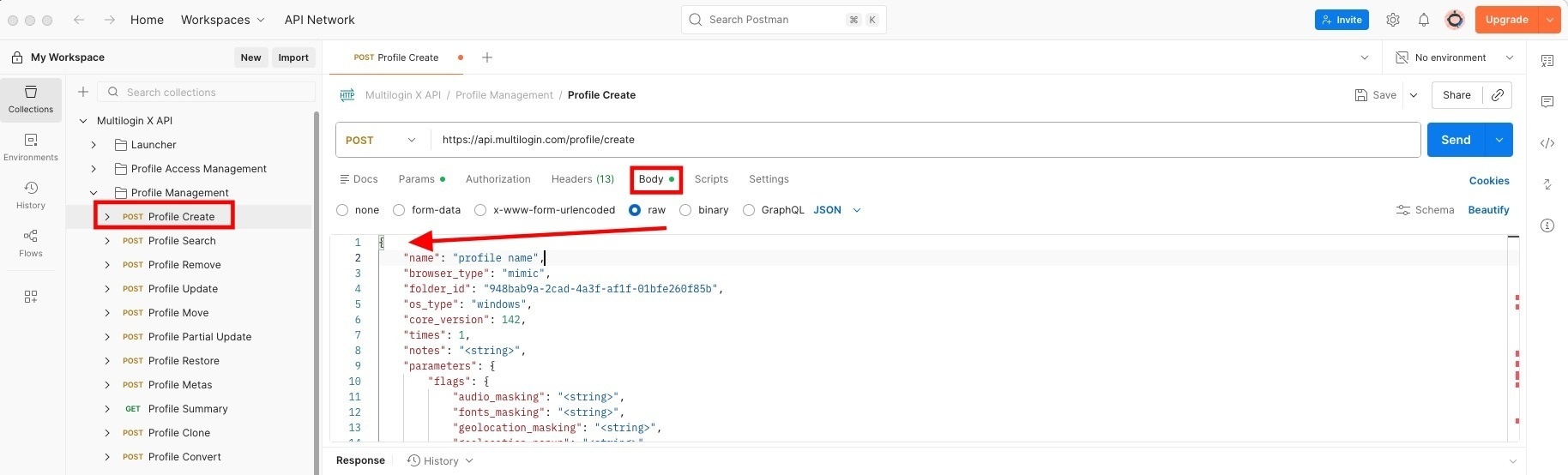Screen dimensions: 1568x475
Task: Click the Invite button
Action: pyautogui.click(x=1342, y=20)
